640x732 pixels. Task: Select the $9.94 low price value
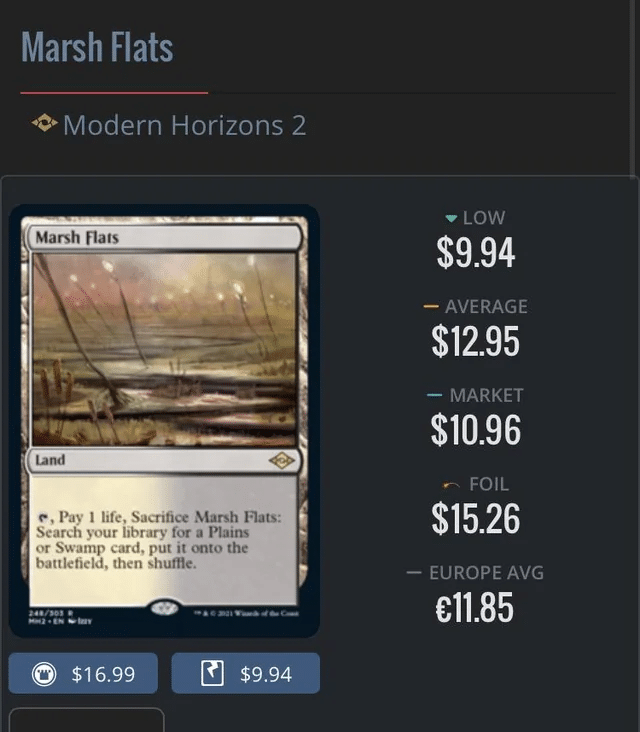coord(476,253)
